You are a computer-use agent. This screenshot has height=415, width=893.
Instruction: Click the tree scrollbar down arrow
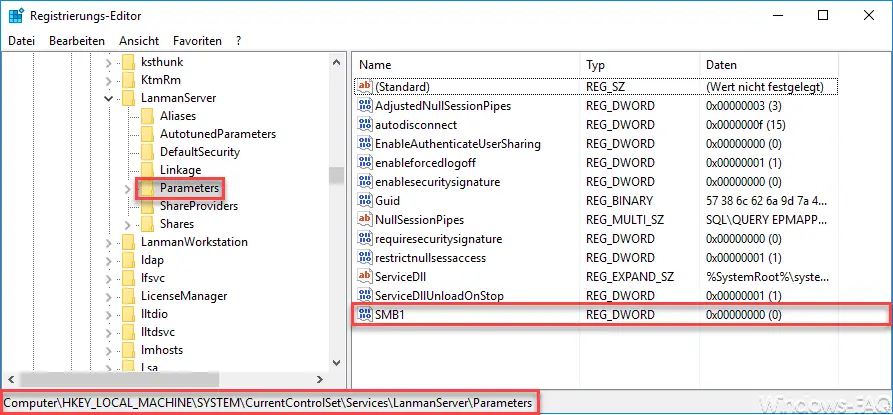coord(336,362)
